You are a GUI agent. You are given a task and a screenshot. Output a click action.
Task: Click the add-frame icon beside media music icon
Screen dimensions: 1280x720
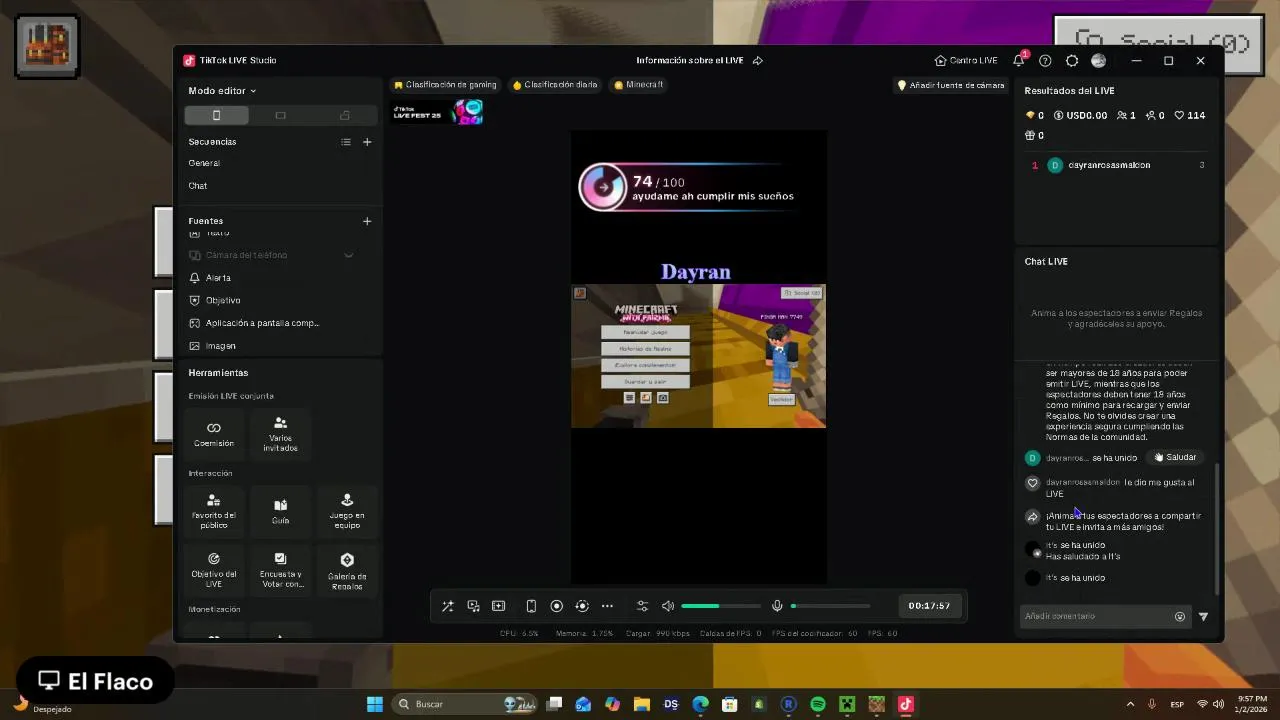click(499, 606)
